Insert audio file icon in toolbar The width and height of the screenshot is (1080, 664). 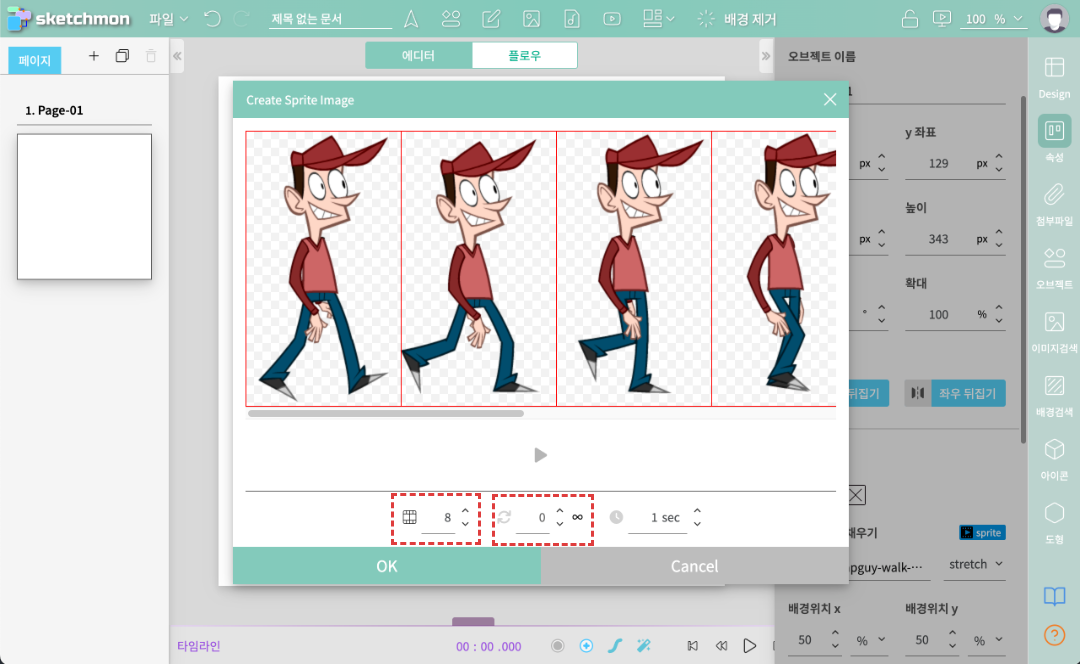point(572,19)
